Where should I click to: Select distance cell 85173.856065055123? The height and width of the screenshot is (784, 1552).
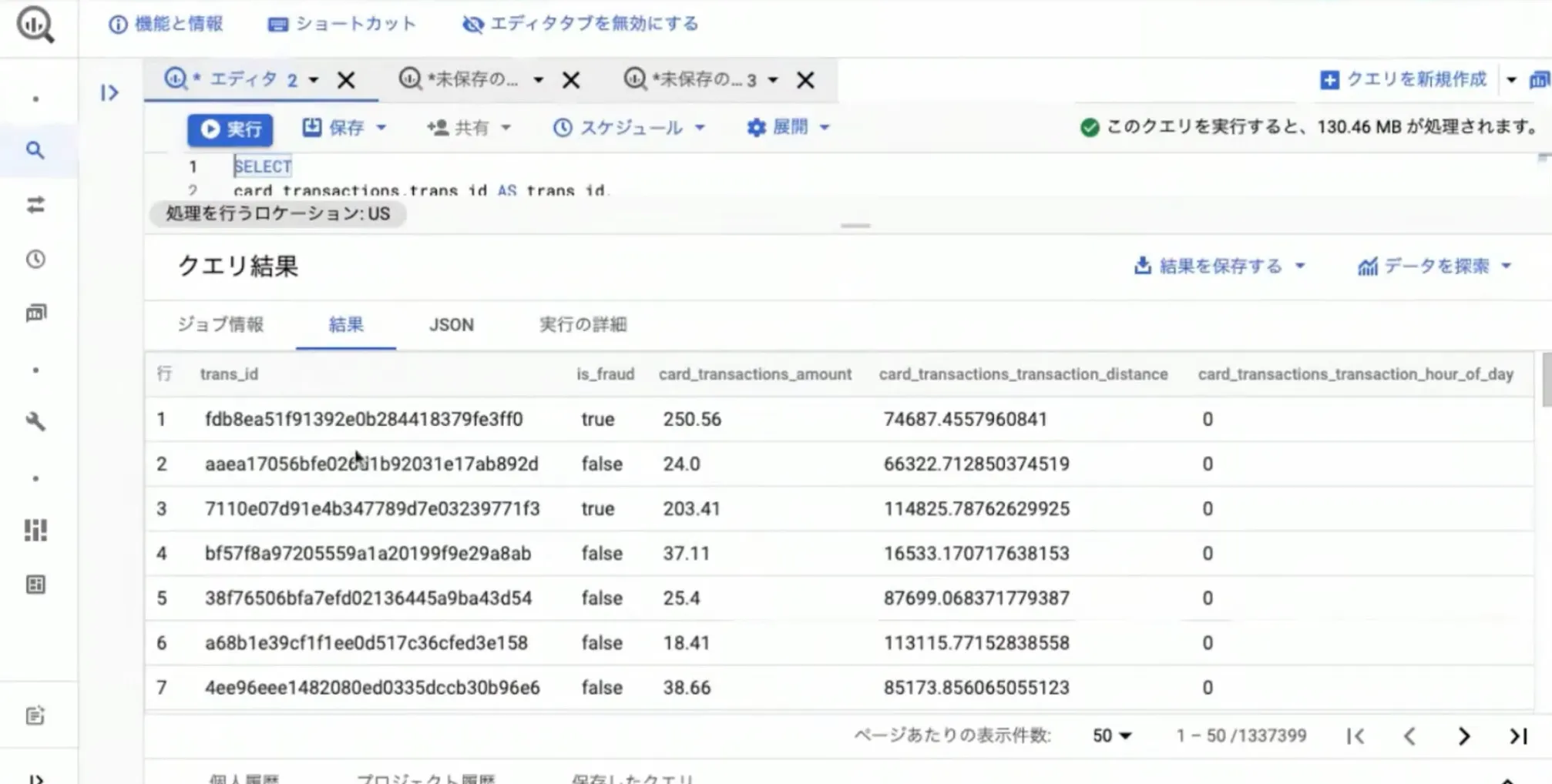coord(976,688)
